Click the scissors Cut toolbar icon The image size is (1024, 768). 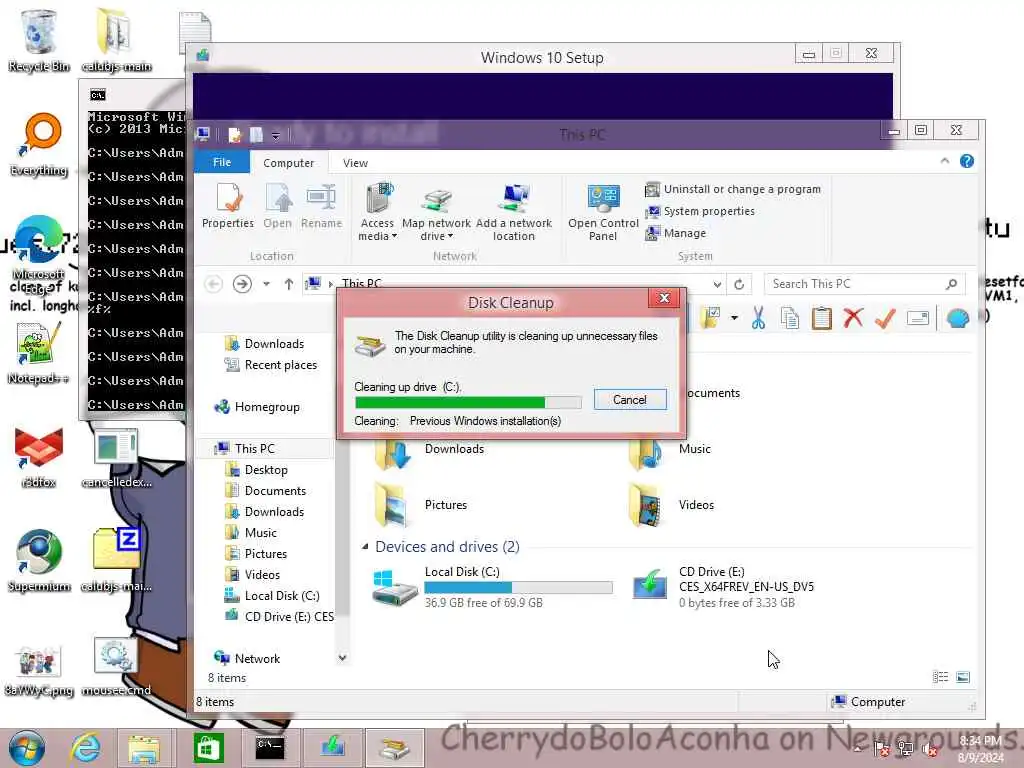coord(758,319)
